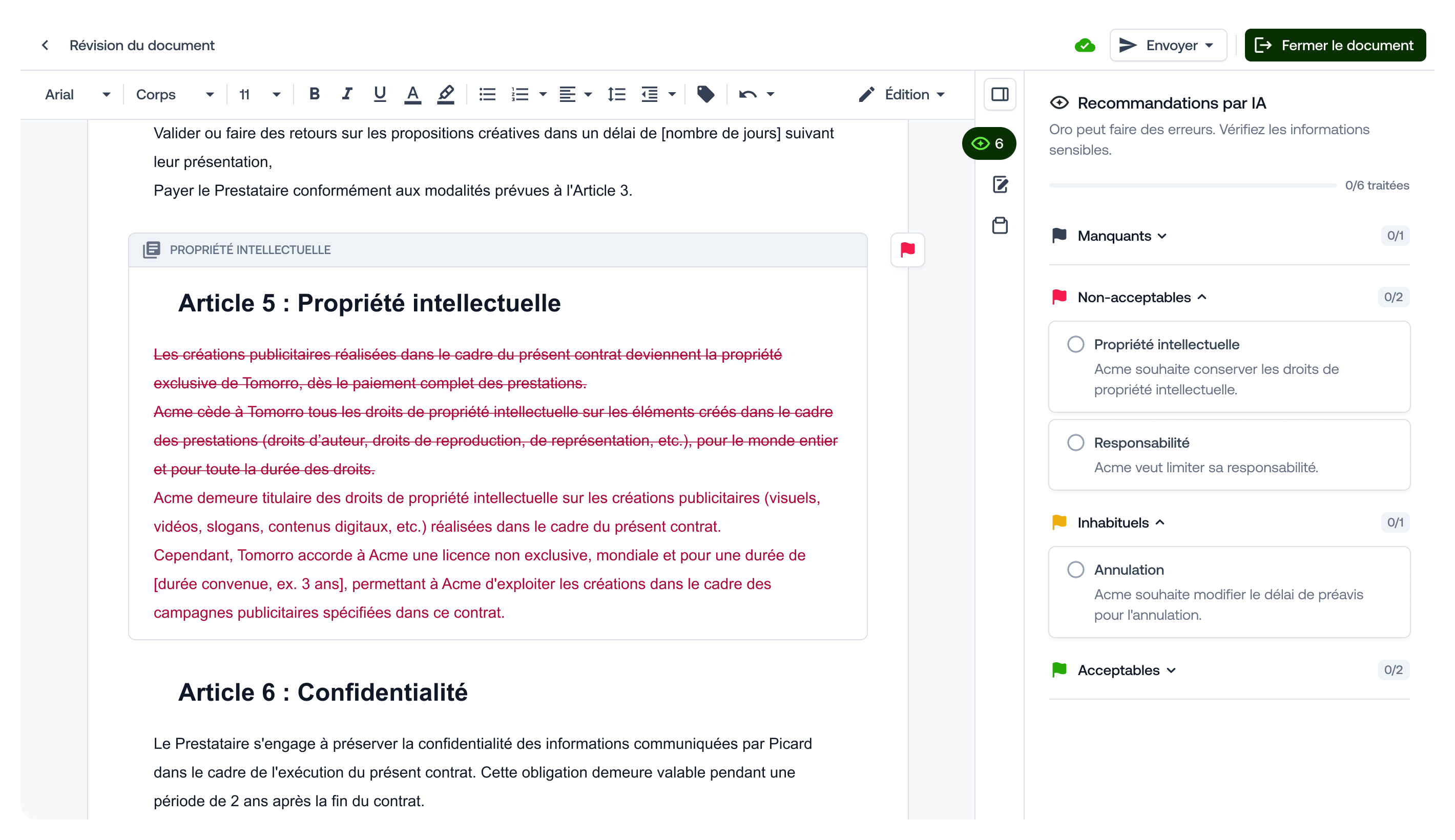
Task: Open undo history dropdown arrow
Action: [770, 94]
